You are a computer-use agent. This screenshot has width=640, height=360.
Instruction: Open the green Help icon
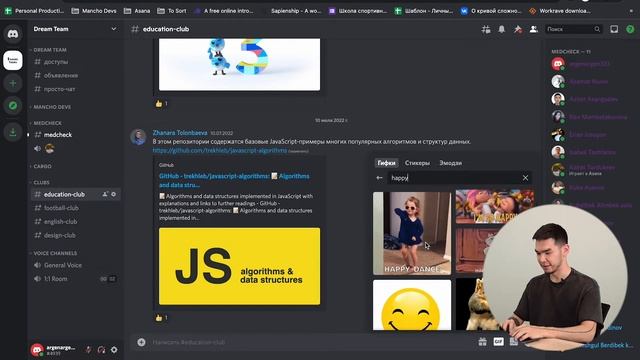pos(630,29)
